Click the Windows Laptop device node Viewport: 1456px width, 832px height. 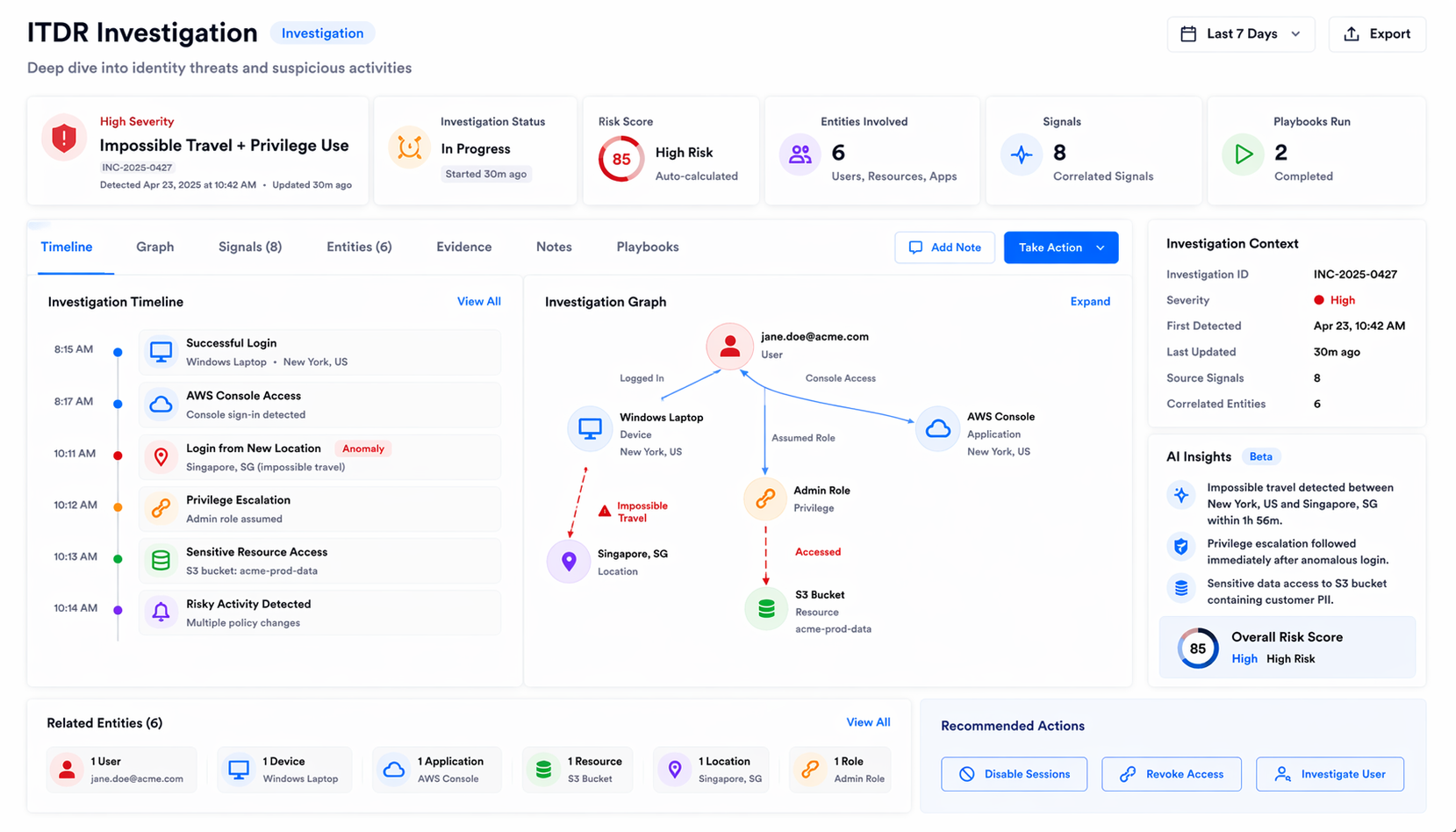[590, 429]
